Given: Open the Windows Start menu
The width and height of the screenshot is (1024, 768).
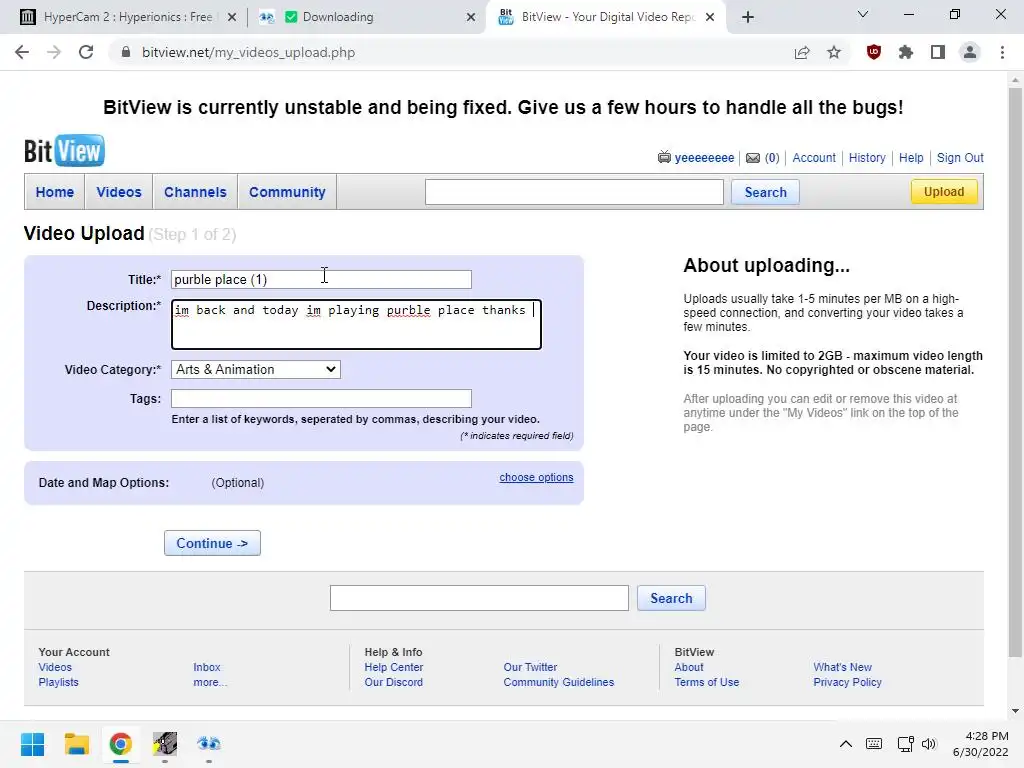Looking at the screenshot, I should pyautogui.click(x=32, y=744).
